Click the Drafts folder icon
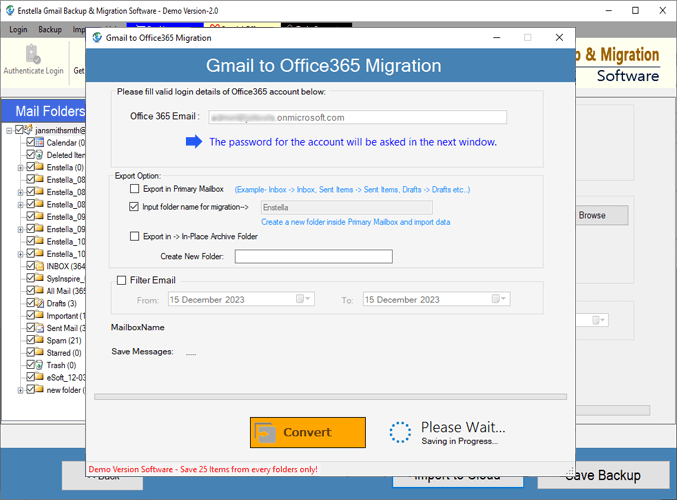The width and height of the screenshot is (677, 500). [40, 304]
